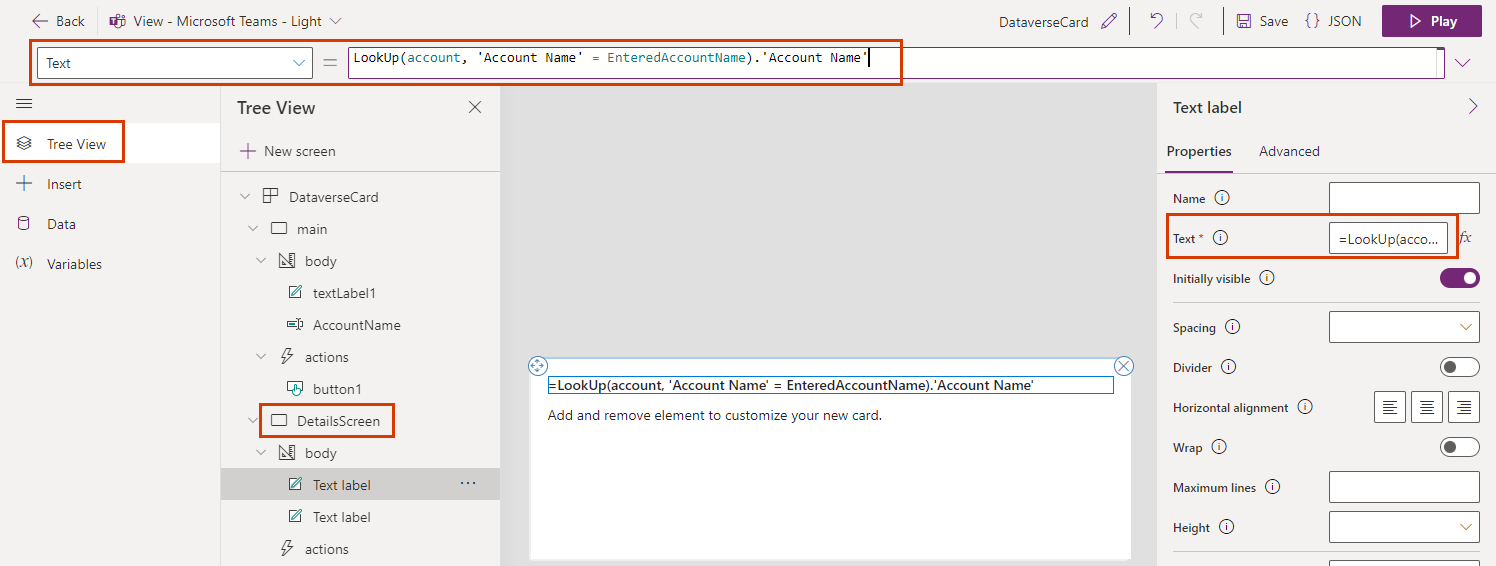Add a New screen

(x=288, y=151)
